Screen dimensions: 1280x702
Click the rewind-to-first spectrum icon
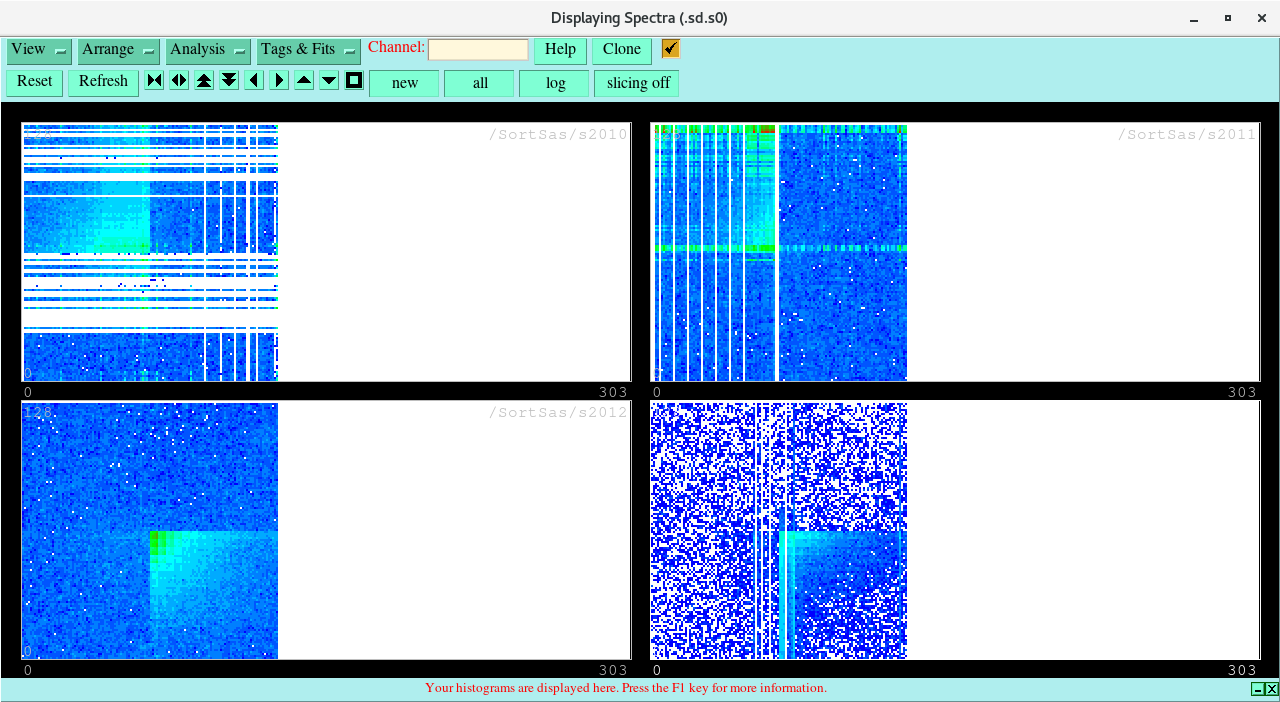(x=153, y=80)
